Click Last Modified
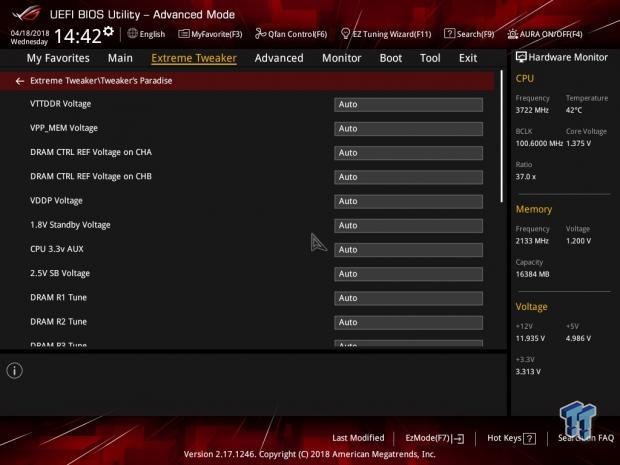Viewport: 620px width, 465px height. tap(358, 438)
